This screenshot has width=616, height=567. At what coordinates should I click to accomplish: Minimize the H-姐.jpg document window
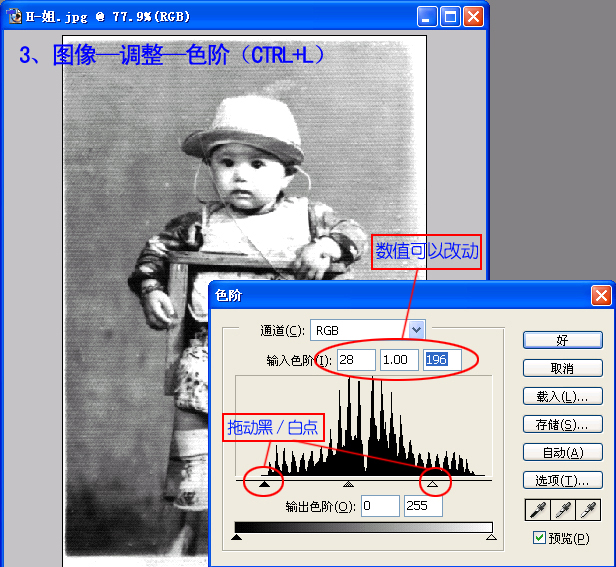[x=427, y=17]
